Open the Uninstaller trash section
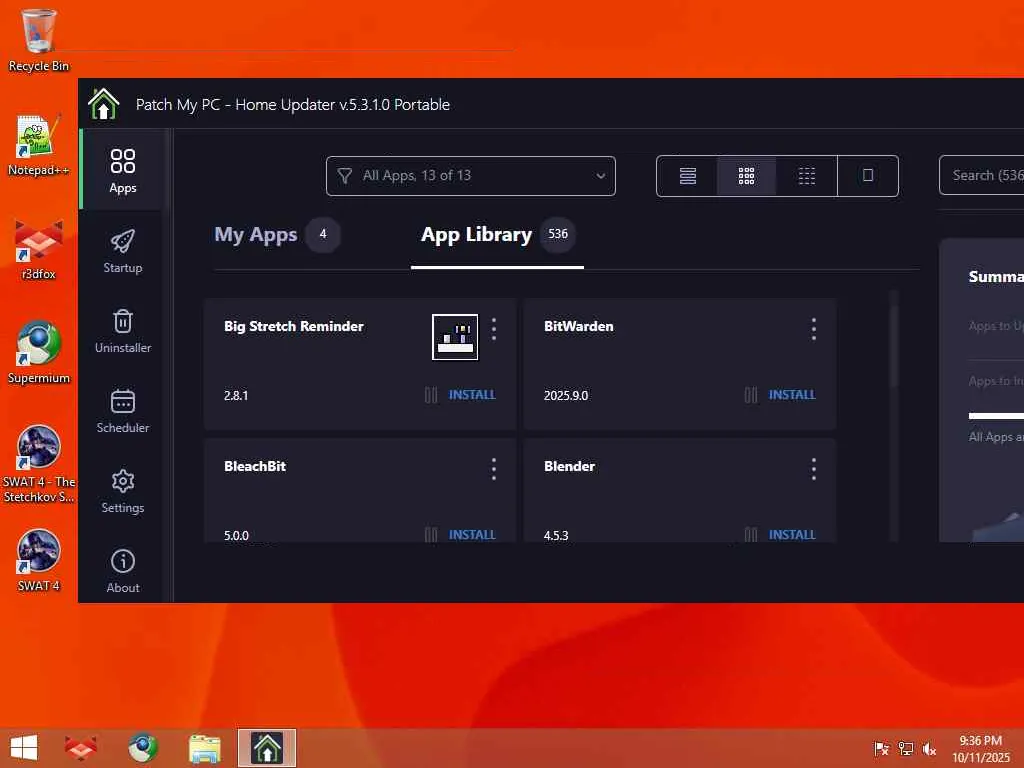The width and height of the screenshot is (1024, 768). click(x=123, y=331)
